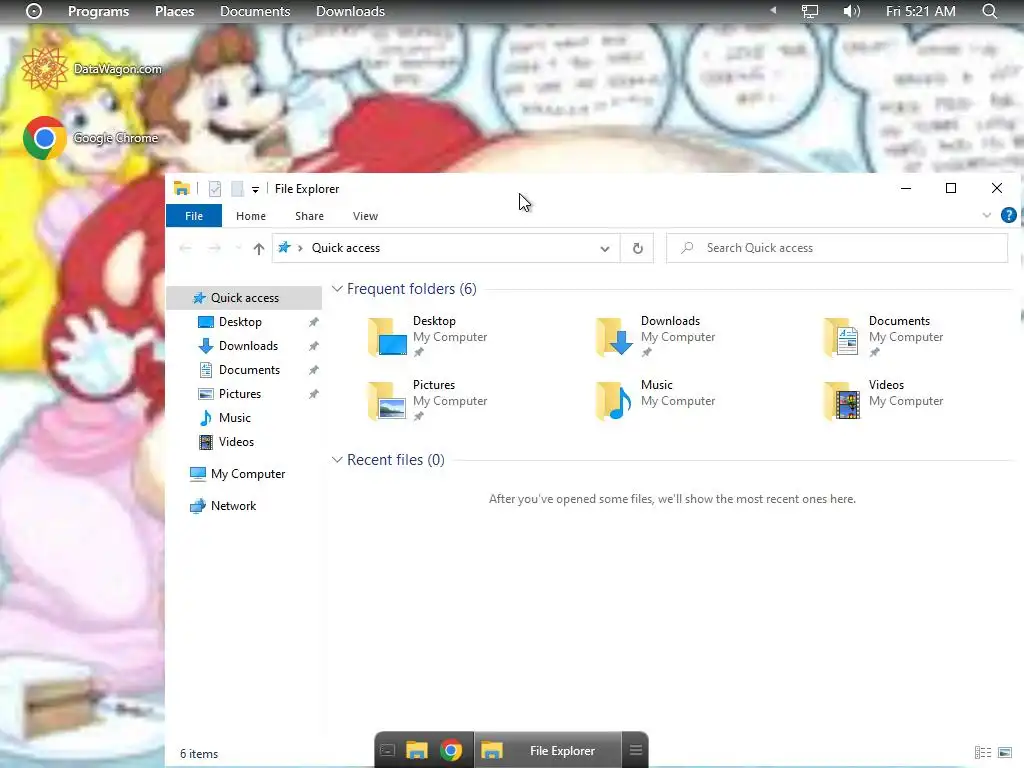Open the Desktop folder in Frequent folders

tap(428, 336)
